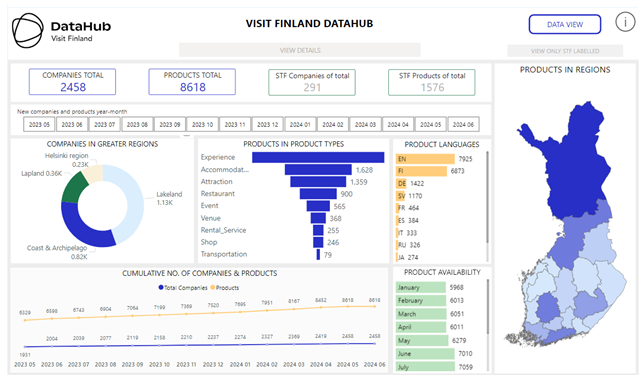
Task: Filter by year-month 2023 06
Action: [x=72, y=124]
